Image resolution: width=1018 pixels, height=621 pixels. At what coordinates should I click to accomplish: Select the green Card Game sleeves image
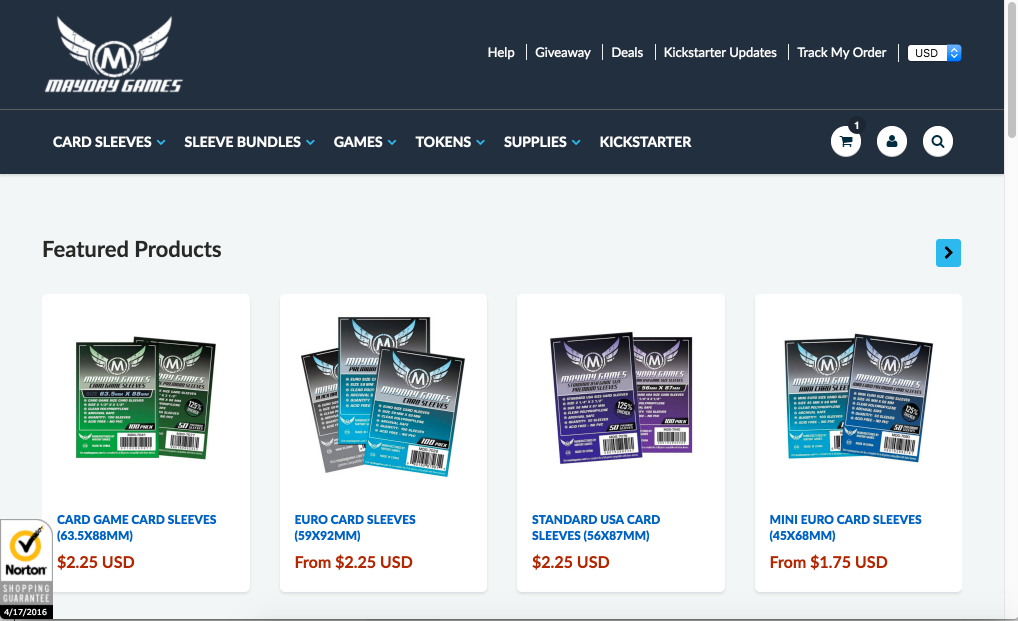pyautogui.click(x=145, y=398)
